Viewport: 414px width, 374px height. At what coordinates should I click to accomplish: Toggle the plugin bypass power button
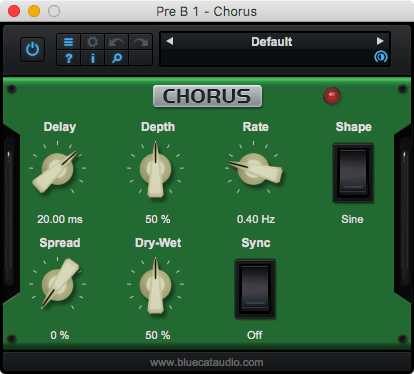tap(32, 49)
